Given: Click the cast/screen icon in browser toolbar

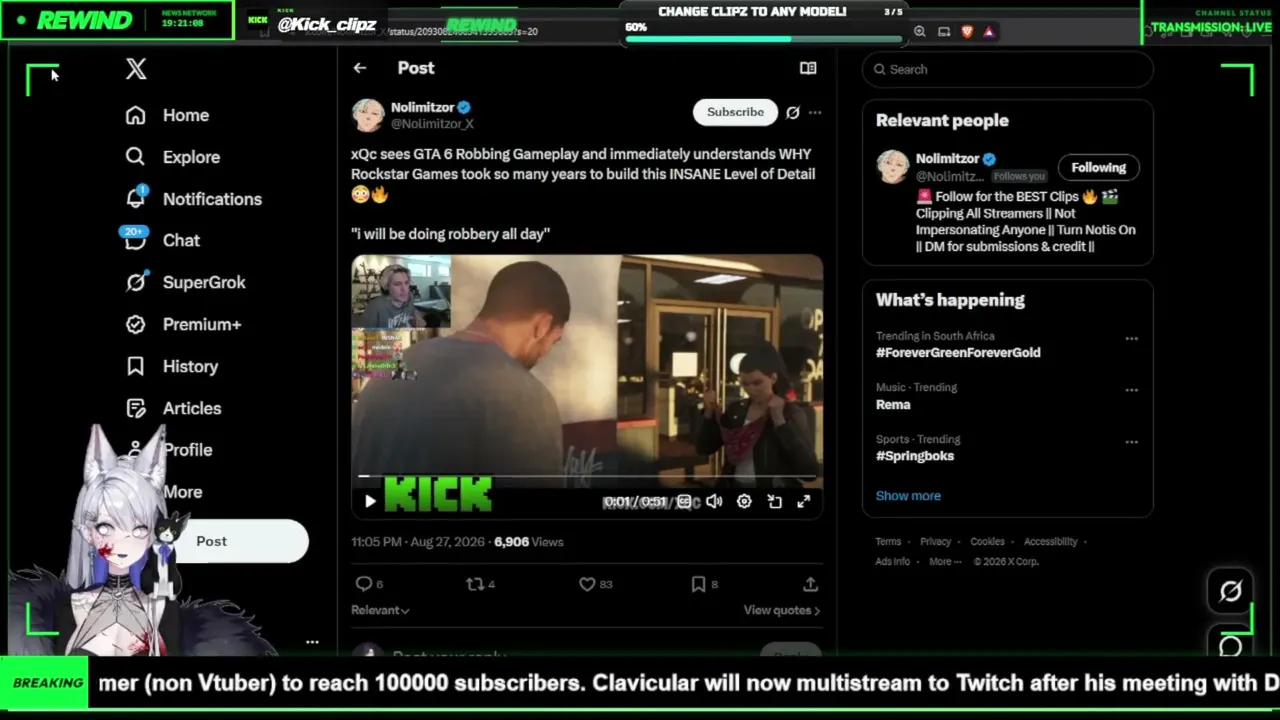Looking at the screenshot, I should pyautogui.click(x=943, y=32).
